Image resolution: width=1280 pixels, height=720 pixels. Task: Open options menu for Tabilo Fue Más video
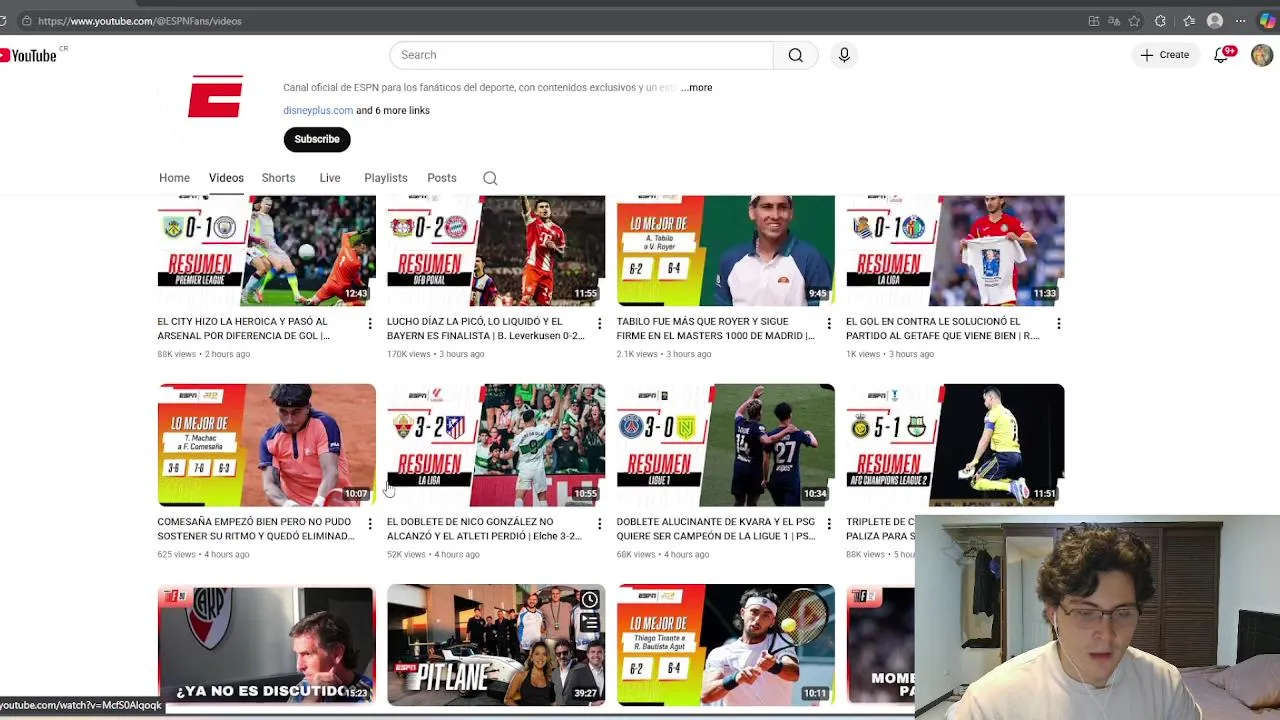(828, 323)
